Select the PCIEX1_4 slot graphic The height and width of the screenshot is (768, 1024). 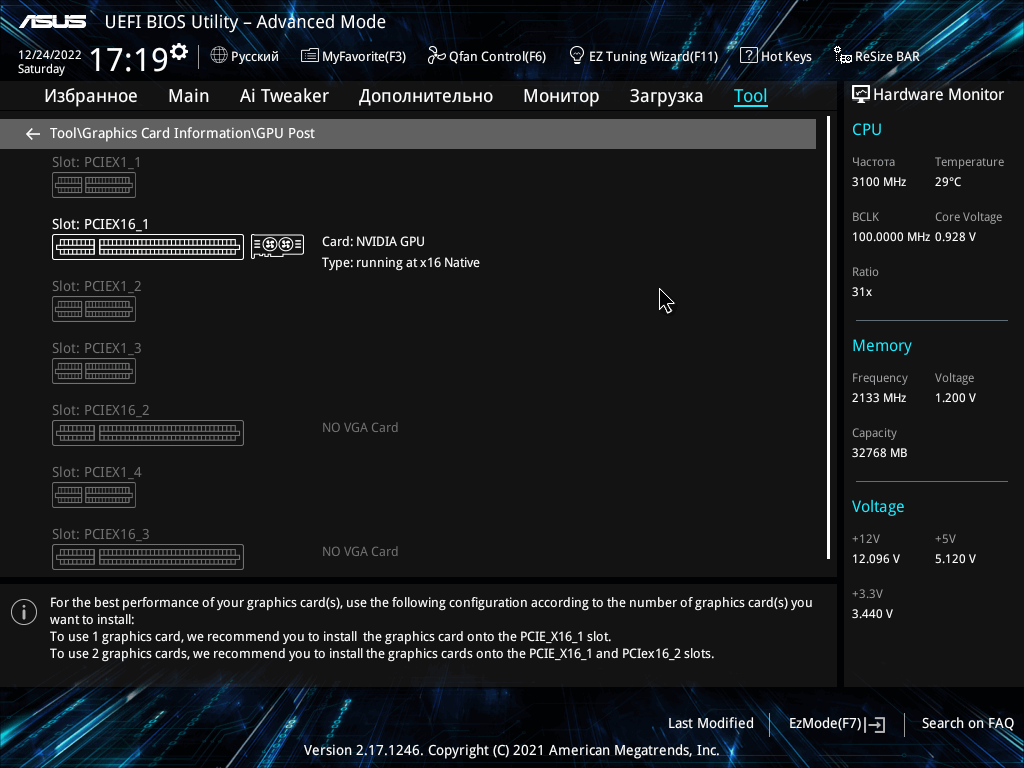94,495
